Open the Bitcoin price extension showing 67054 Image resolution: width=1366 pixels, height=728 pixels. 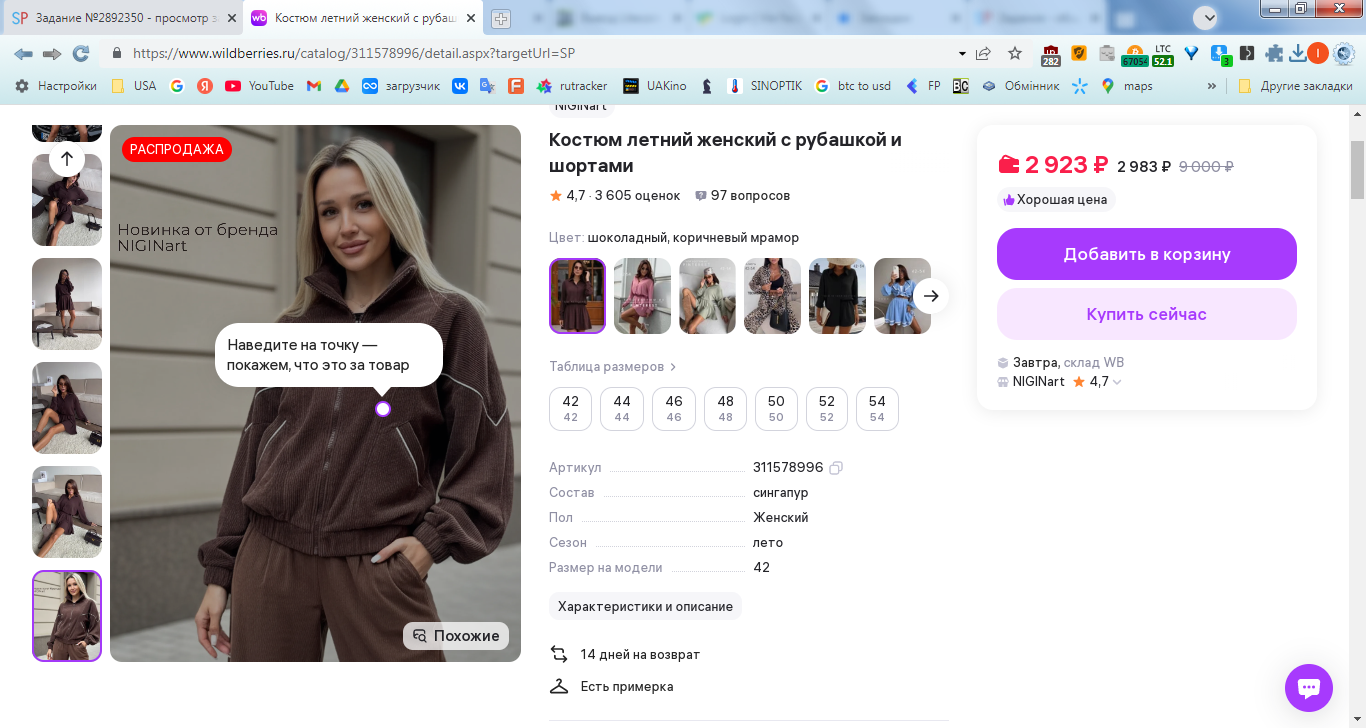[1134, 54]
